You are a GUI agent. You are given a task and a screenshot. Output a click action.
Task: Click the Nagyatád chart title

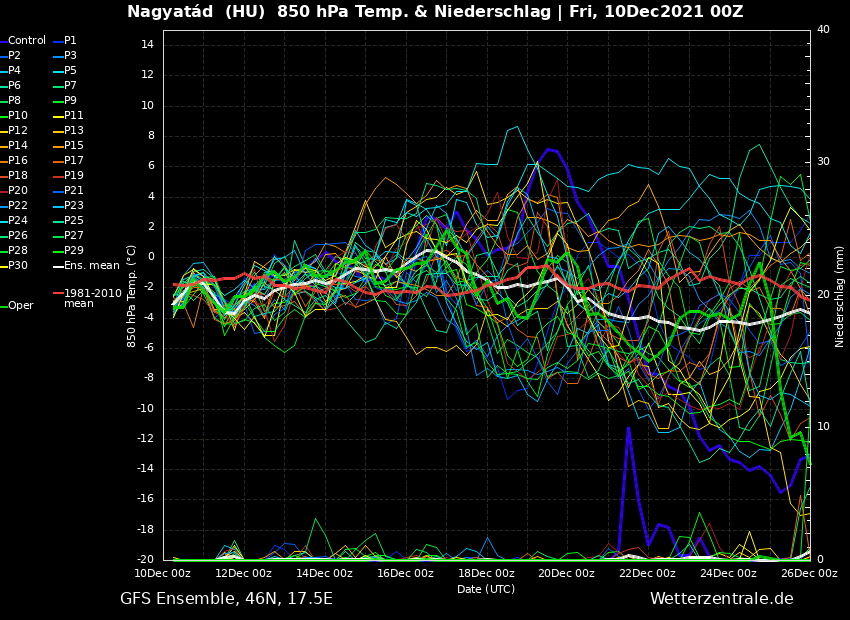(x=434, y=12)
